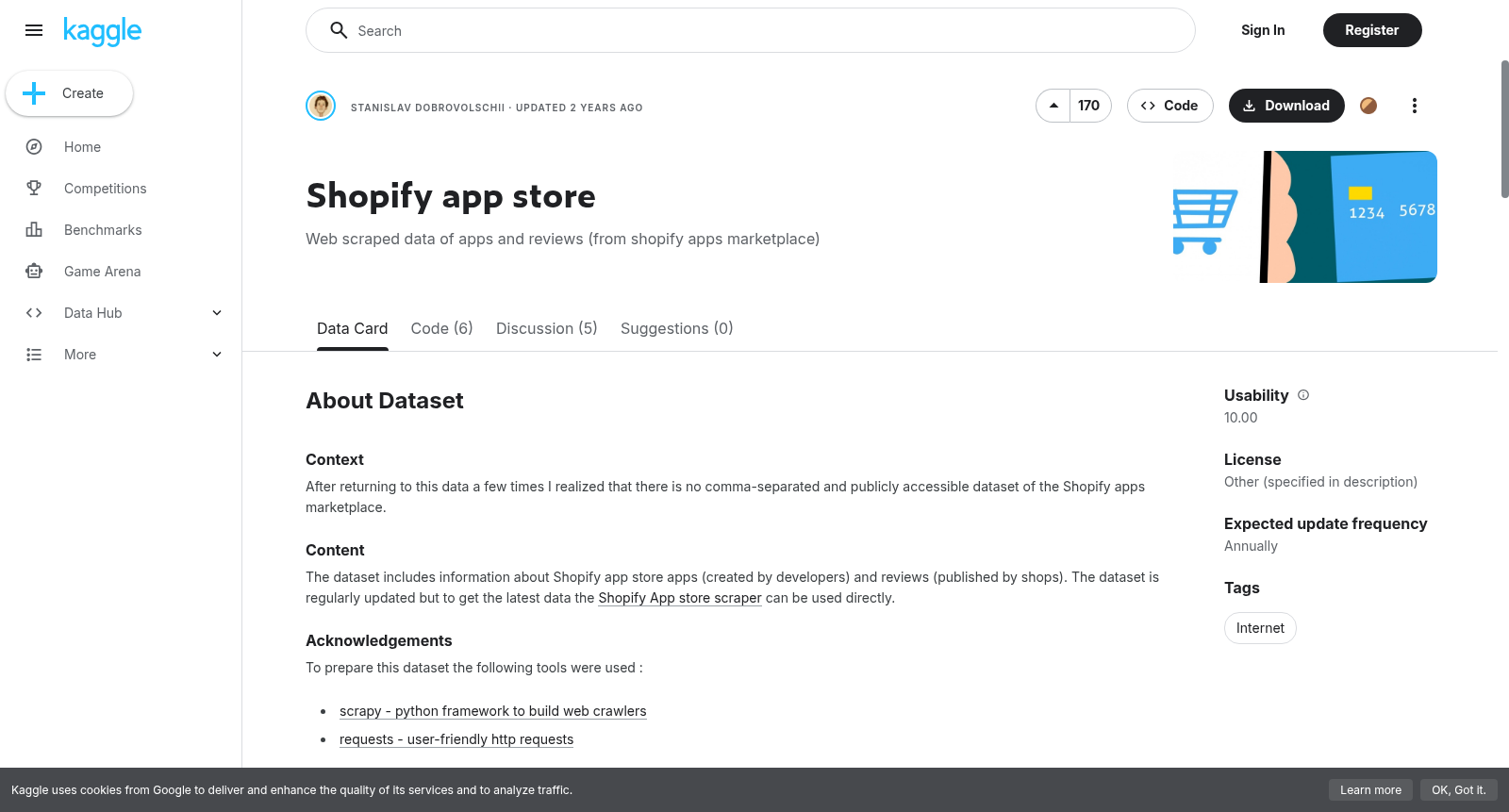Screen dimensions: 1509x812
Task: Open Game Arena from sidebar
Action: pos(102,272)
